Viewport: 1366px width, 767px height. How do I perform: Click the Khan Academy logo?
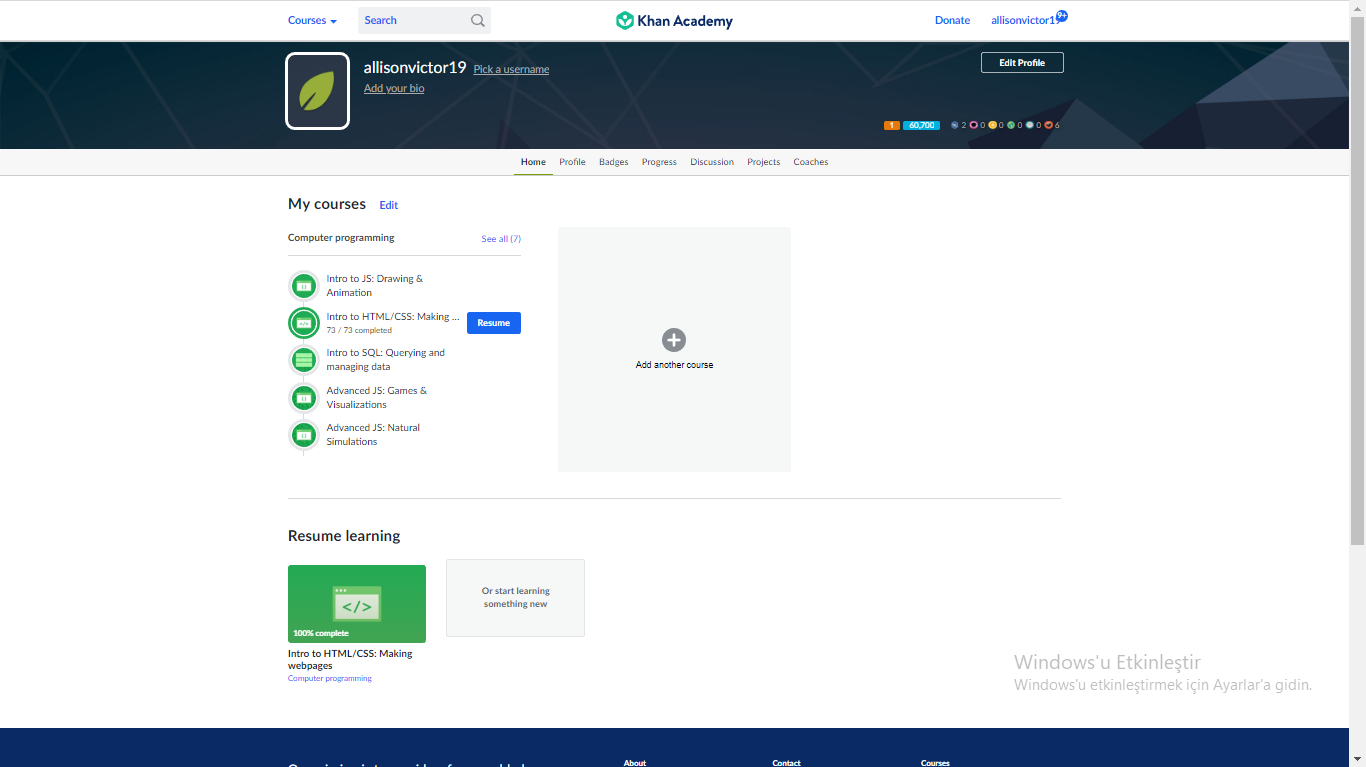click(674, 20)
